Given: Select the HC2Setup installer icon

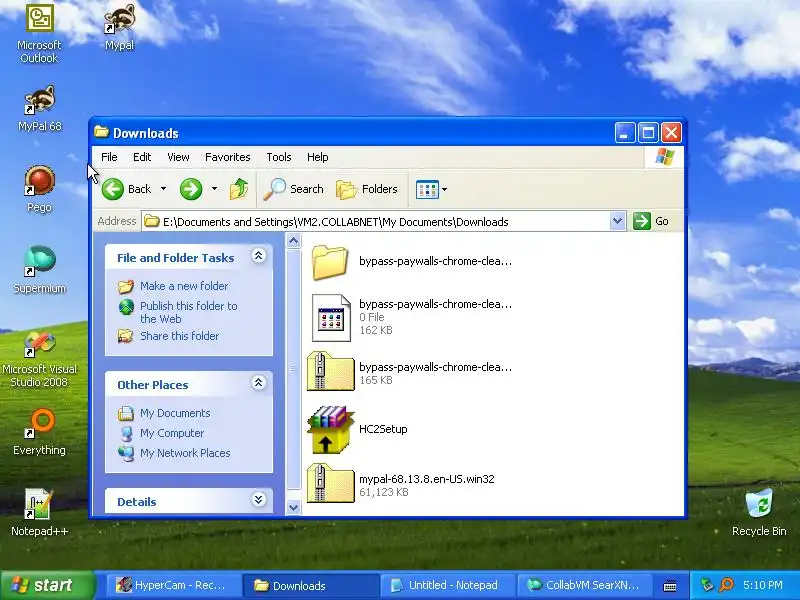Looking at the screenshot, I should click(330, 430).
